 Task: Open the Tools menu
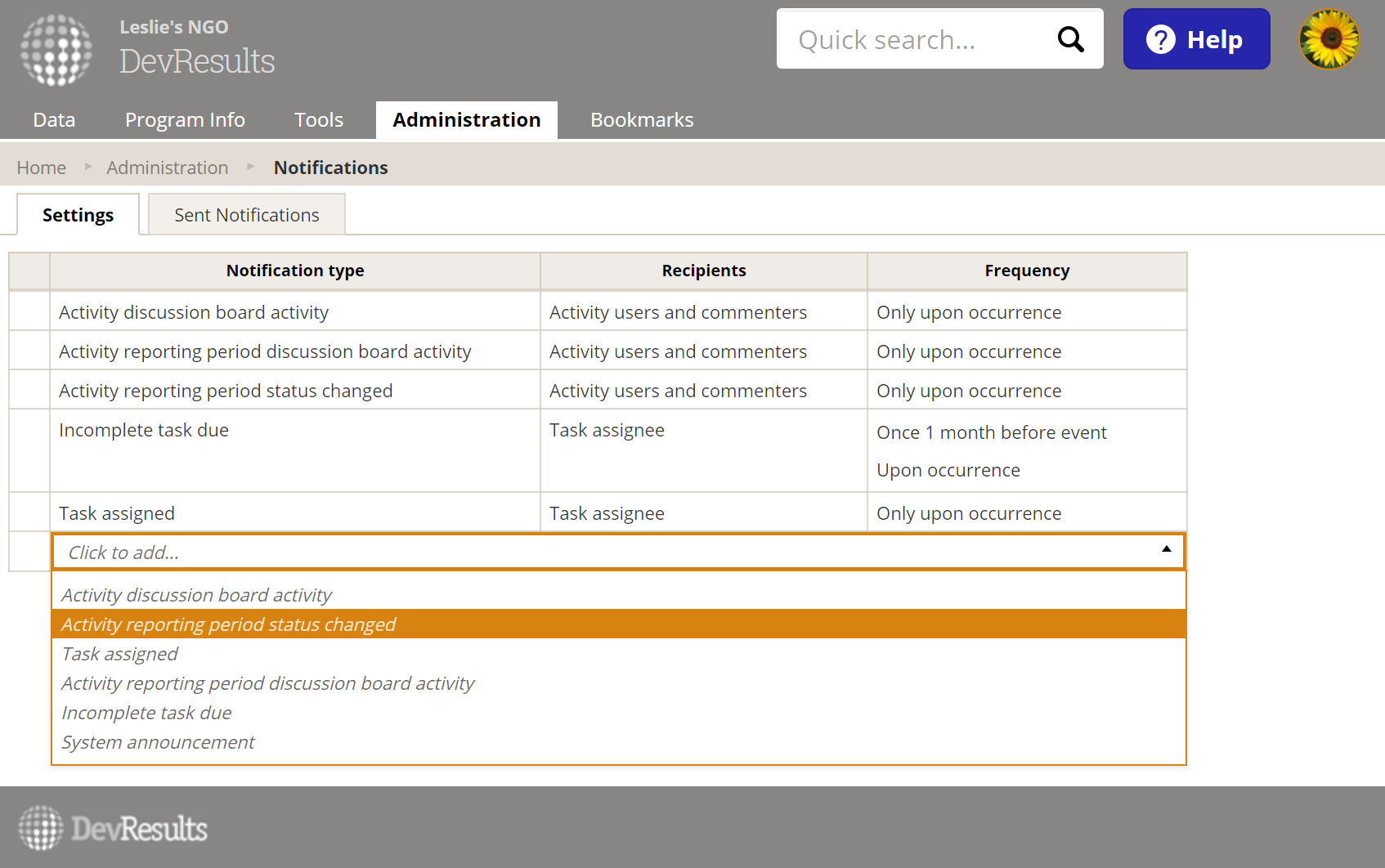click(x=319, y=120)
